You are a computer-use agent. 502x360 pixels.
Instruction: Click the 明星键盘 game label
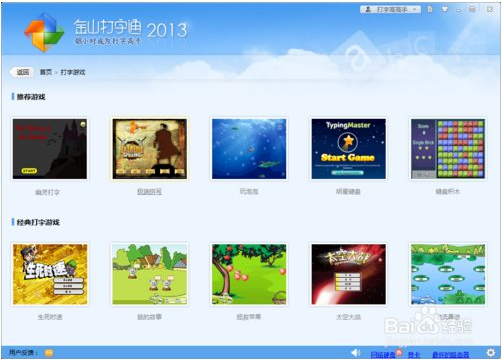point(348,192)
